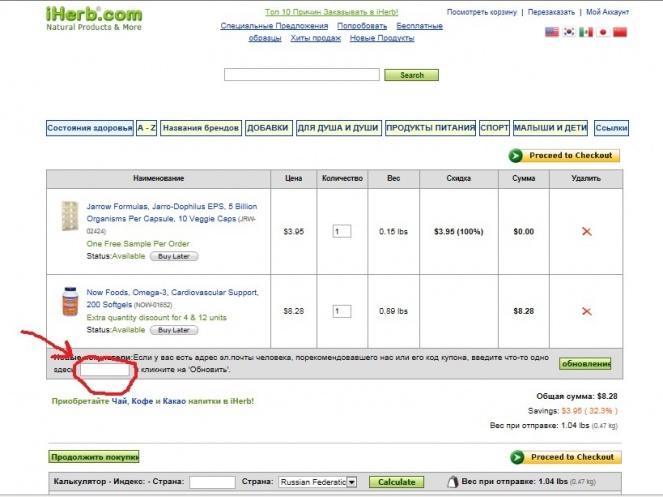Open Jarro-Dophilus product thumbnail

(70, 216)
